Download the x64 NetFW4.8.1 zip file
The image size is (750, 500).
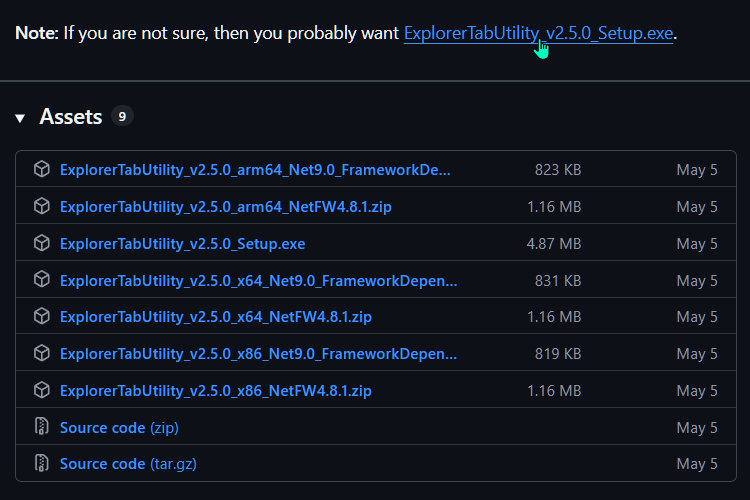click(216, 317)
